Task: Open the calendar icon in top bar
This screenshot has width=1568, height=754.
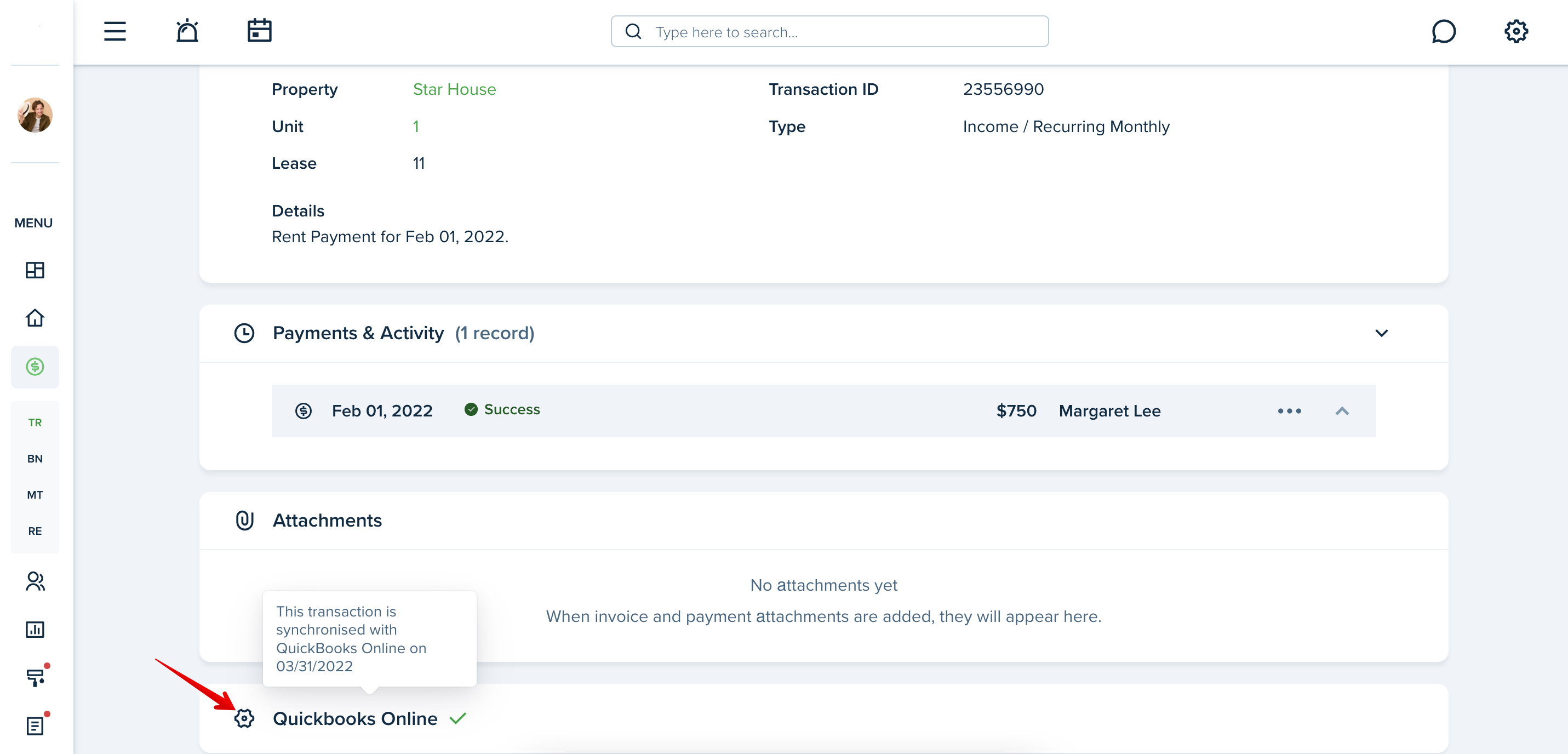Action: tap(259, 31)
